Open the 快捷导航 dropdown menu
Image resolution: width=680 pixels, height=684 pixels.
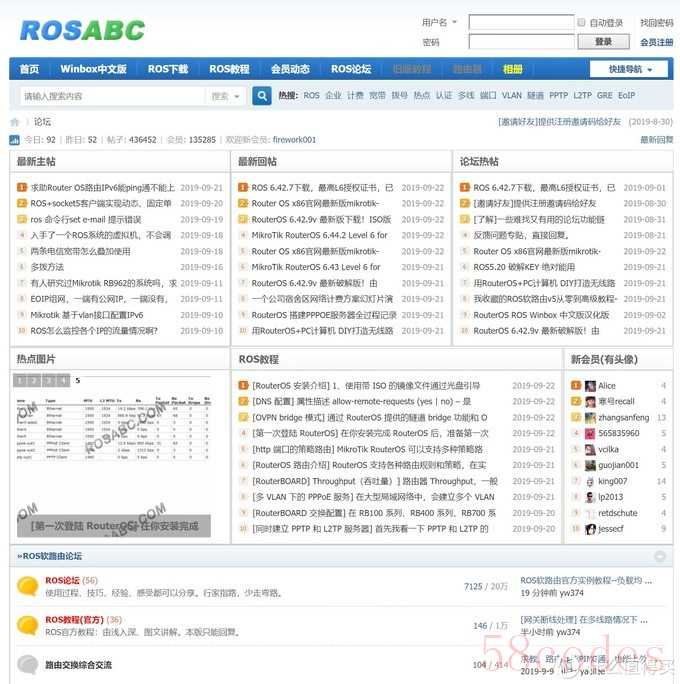pos(638,69)
